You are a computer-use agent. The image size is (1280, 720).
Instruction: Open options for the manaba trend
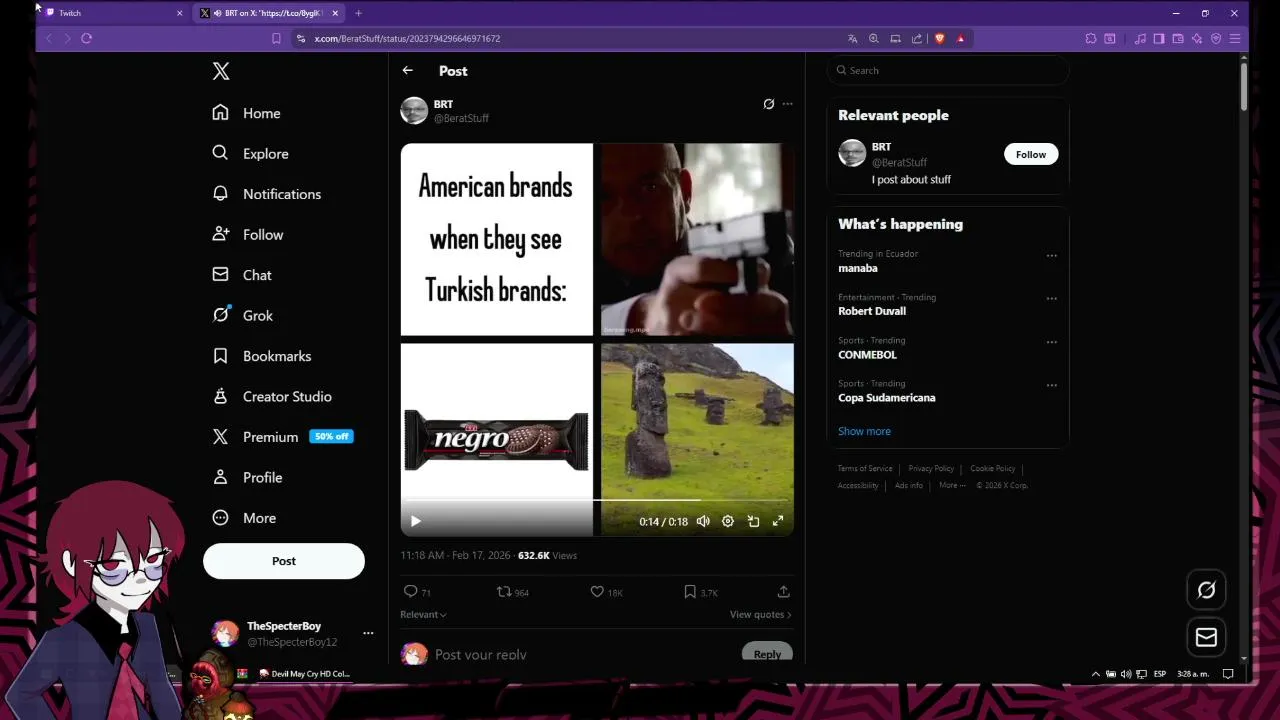[1051, 256]
